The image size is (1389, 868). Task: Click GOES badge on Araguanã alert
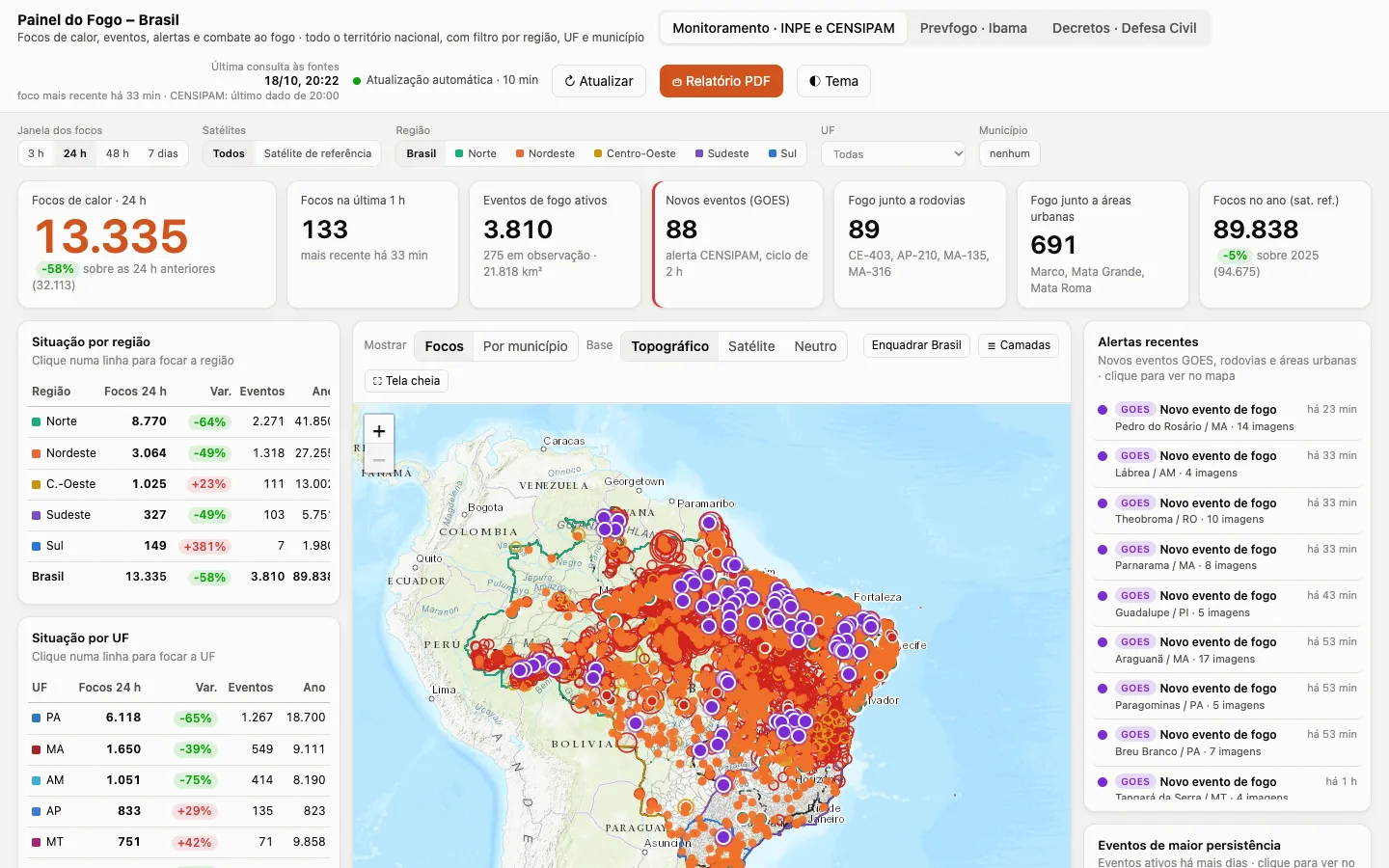click(x=1135, y=642)
